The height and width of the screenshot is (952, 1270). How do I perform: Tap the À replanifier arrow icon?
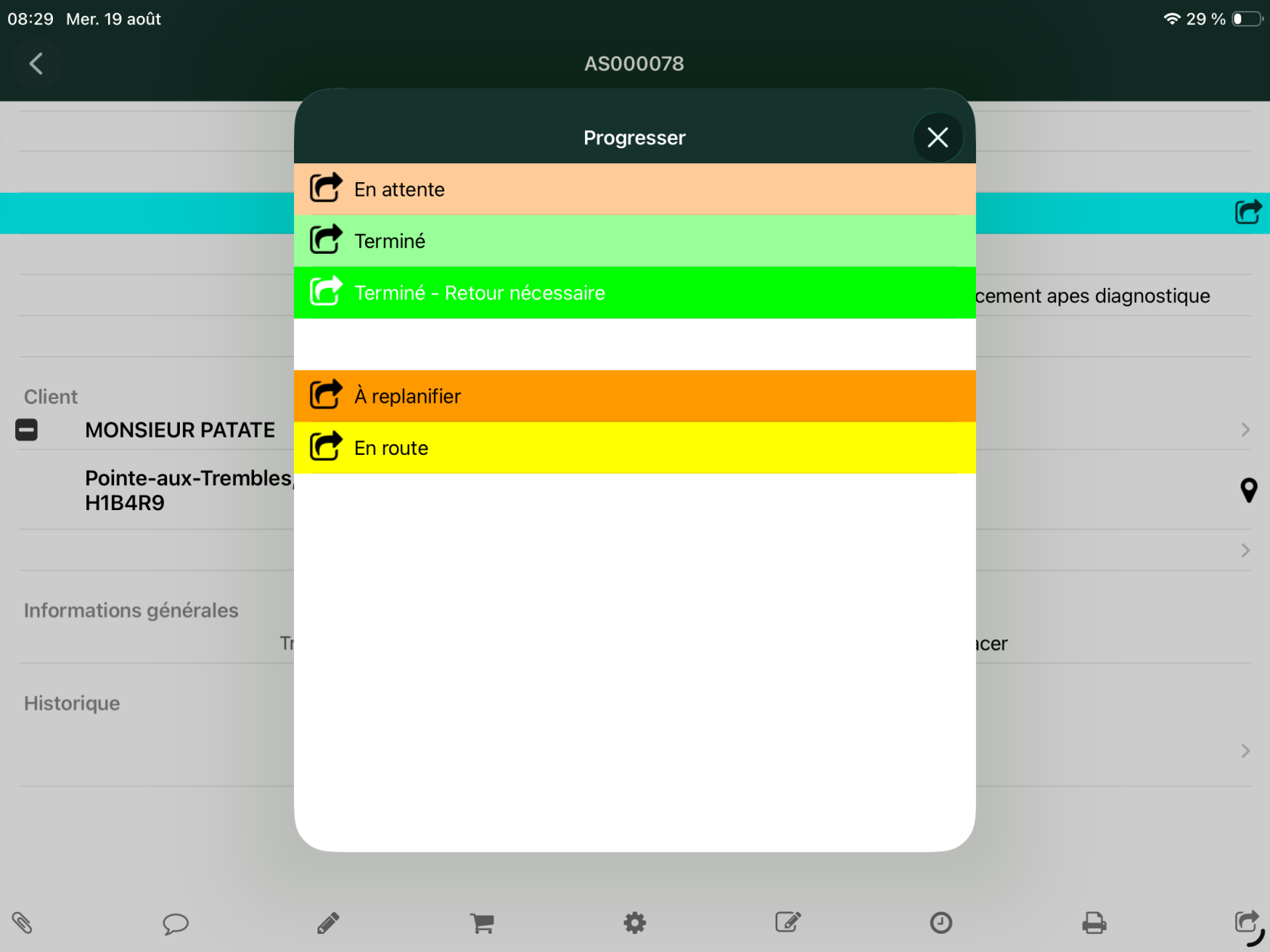pos(326,394)
